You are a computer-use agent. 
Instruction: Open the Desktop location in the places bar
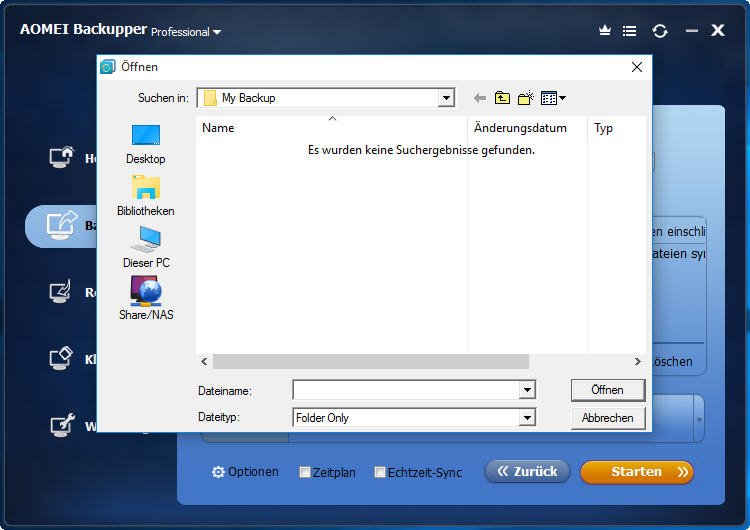pos(145,144)
